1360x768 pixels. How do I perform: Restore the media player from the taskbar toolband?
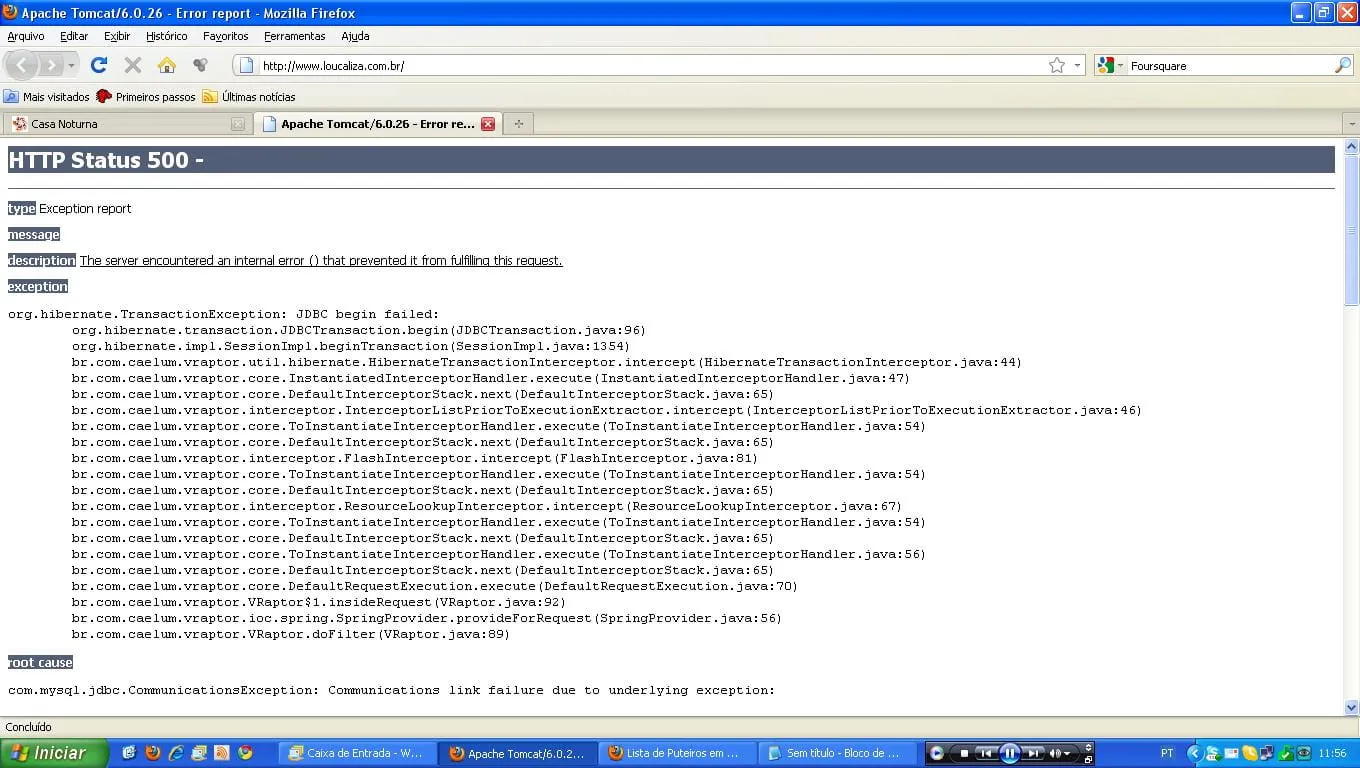1089,759
